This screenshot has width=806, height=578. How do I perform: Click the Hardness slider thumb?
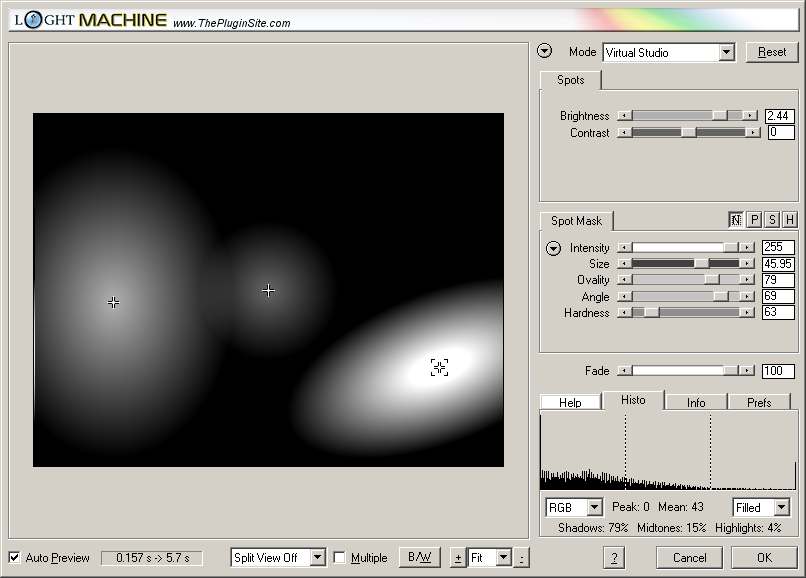tap(651, 313)
